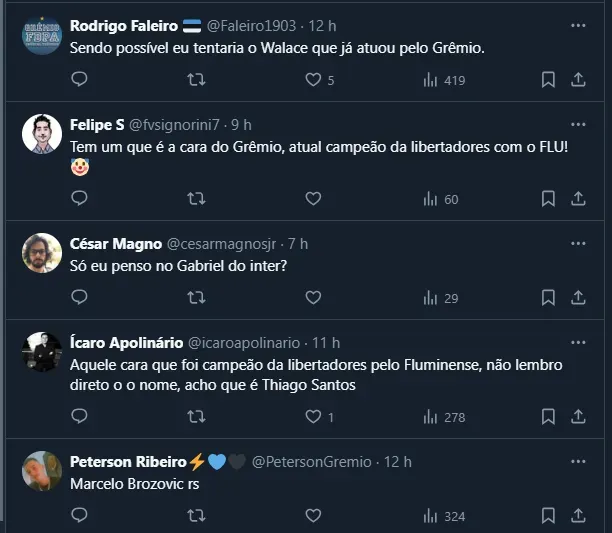Open the 12 h timestamp on Peterson's tweet

pos(398,462)
